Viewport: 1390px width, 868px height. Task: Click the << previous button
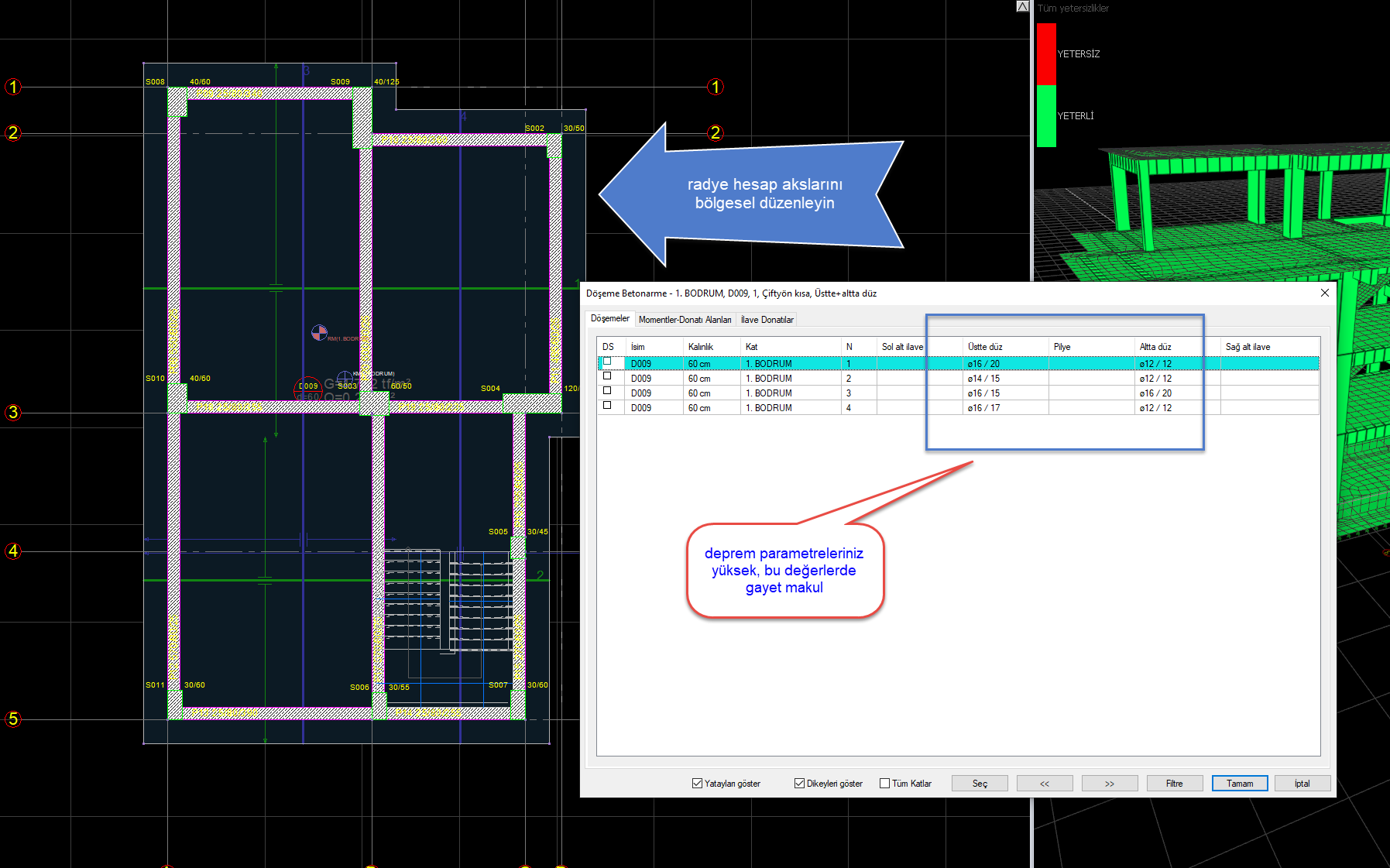(x=1045, y=784)
